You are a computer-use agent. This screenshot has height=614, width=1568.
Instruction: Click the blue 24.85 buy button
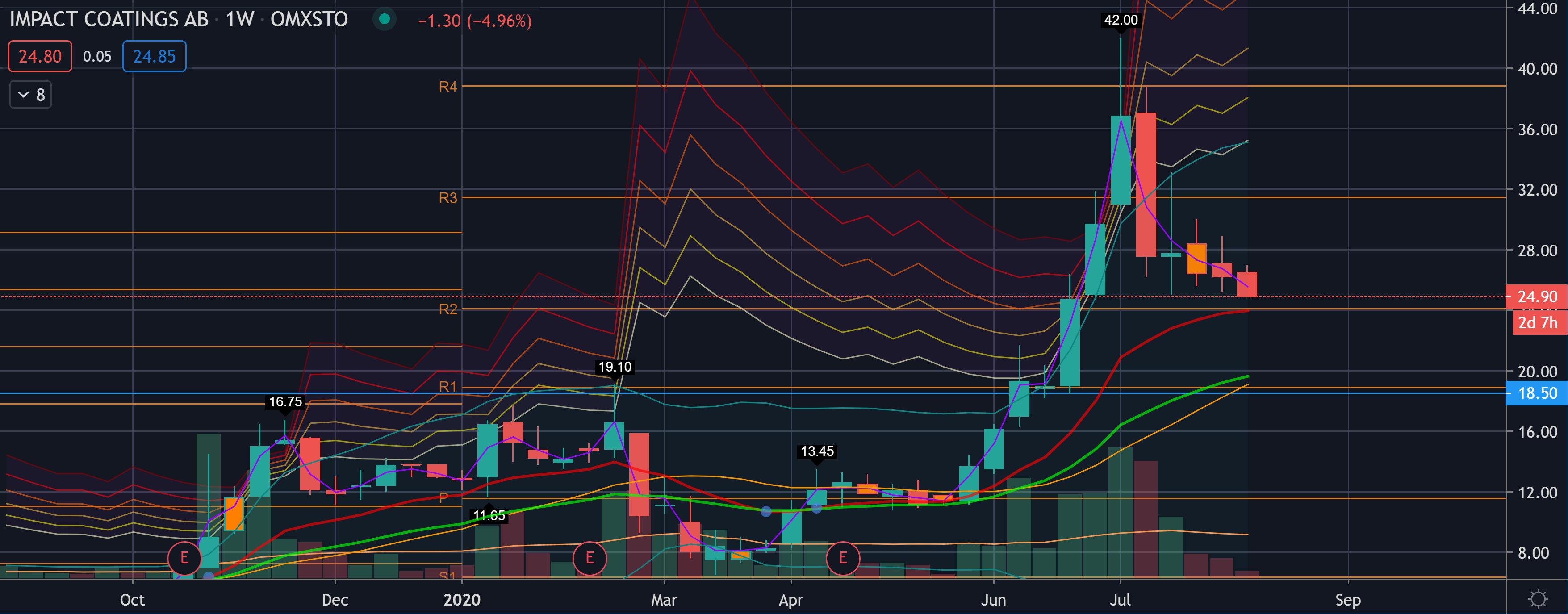tap(154, 57)
